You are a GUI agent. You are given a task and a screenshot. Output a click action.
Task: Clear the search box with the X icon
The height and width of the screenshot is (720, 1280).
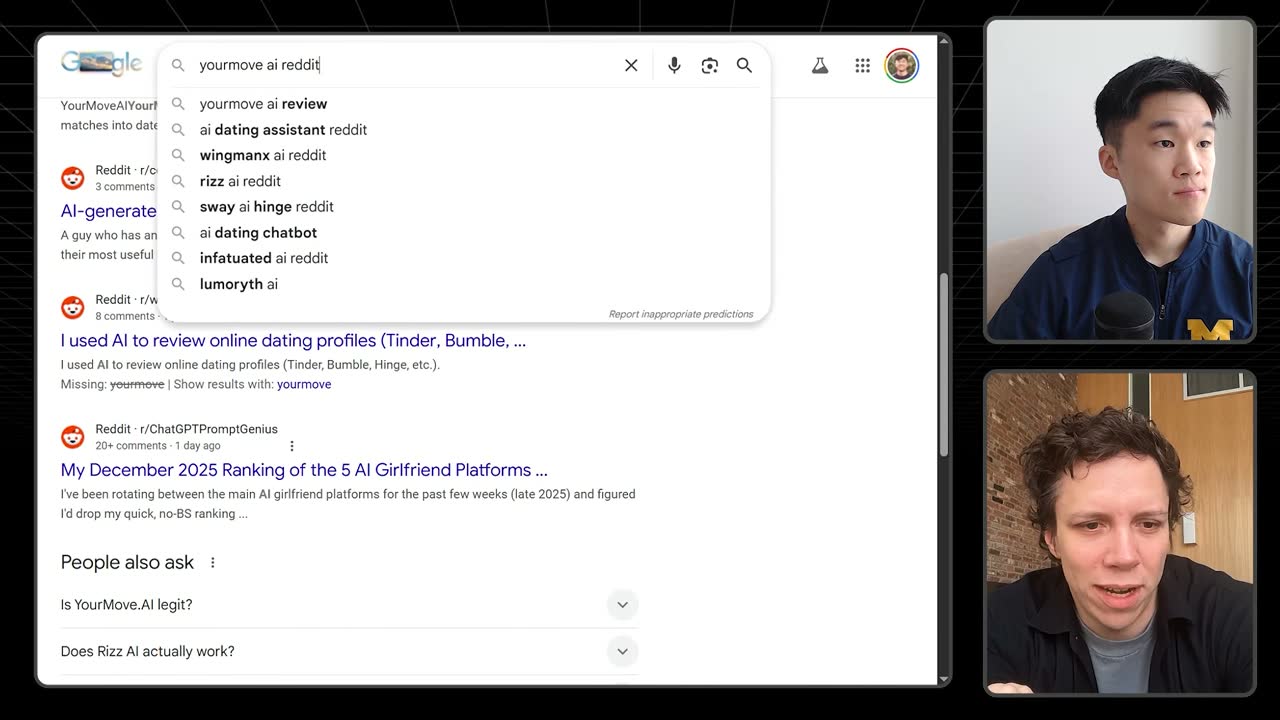[631, 65]
